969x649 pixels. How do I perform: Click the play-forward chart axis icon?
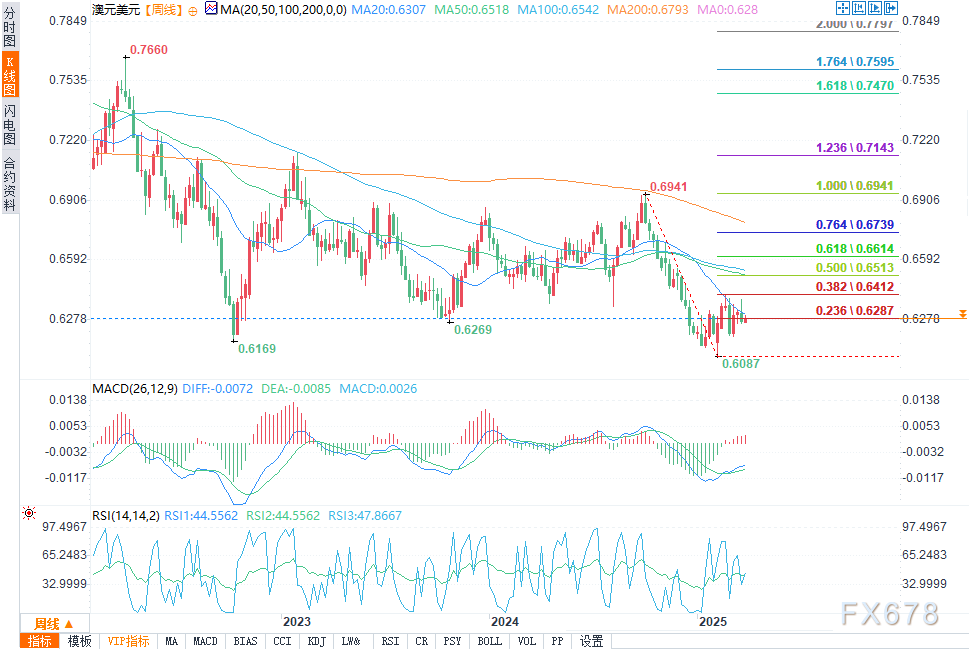pyautogui.click(x=874, y=8)
